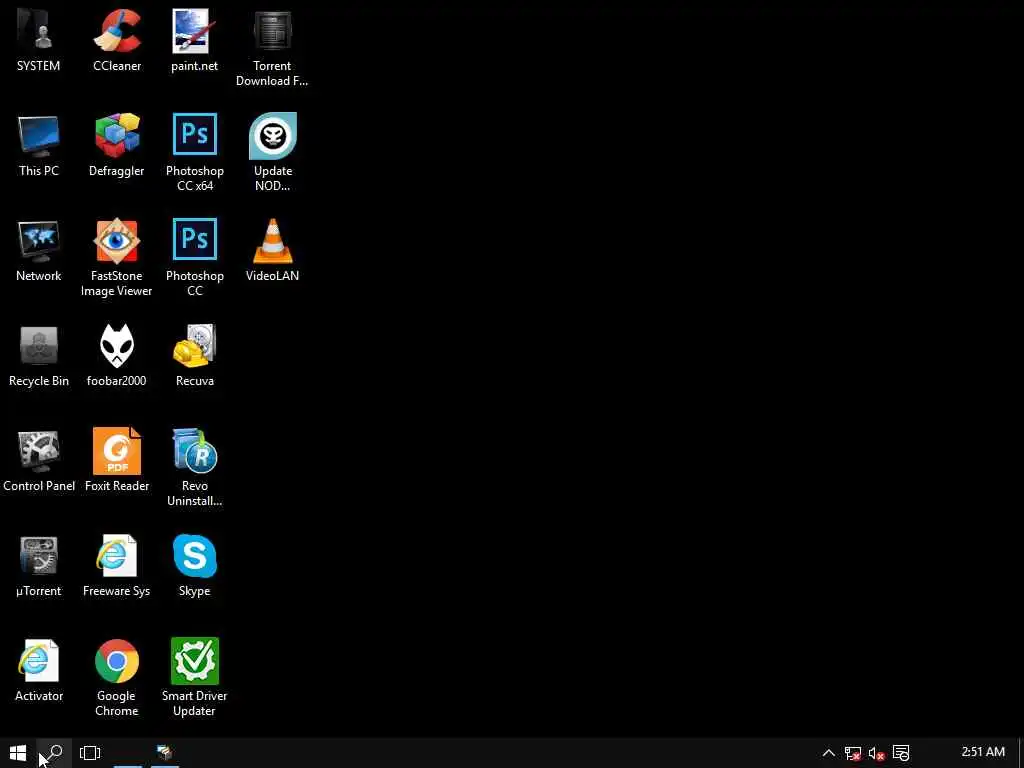
Task: Select the Recycle Bin icon
Action: tap(39, 355)
